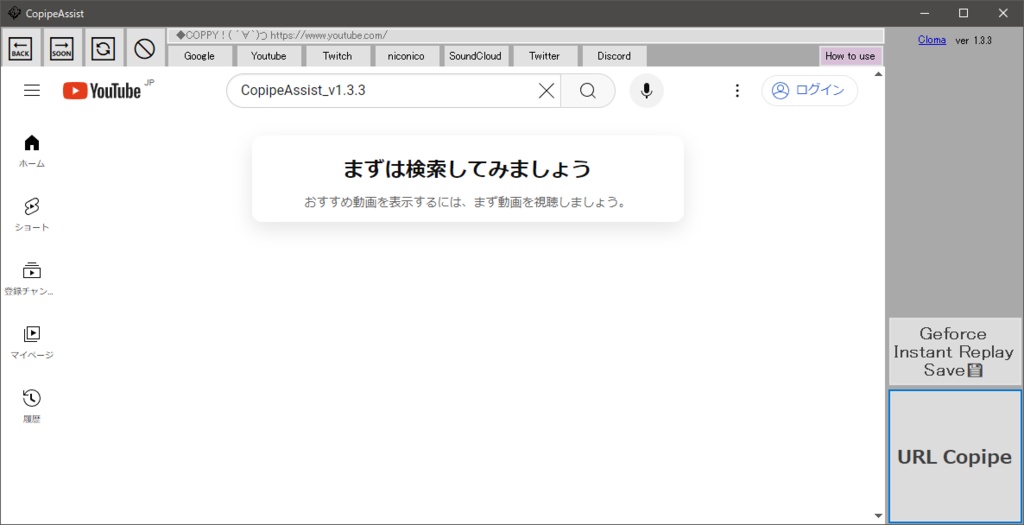The image size is (1024, 525).
Task: Click the CopipeAssist app icon in the title bar
Action: [14, 13]
